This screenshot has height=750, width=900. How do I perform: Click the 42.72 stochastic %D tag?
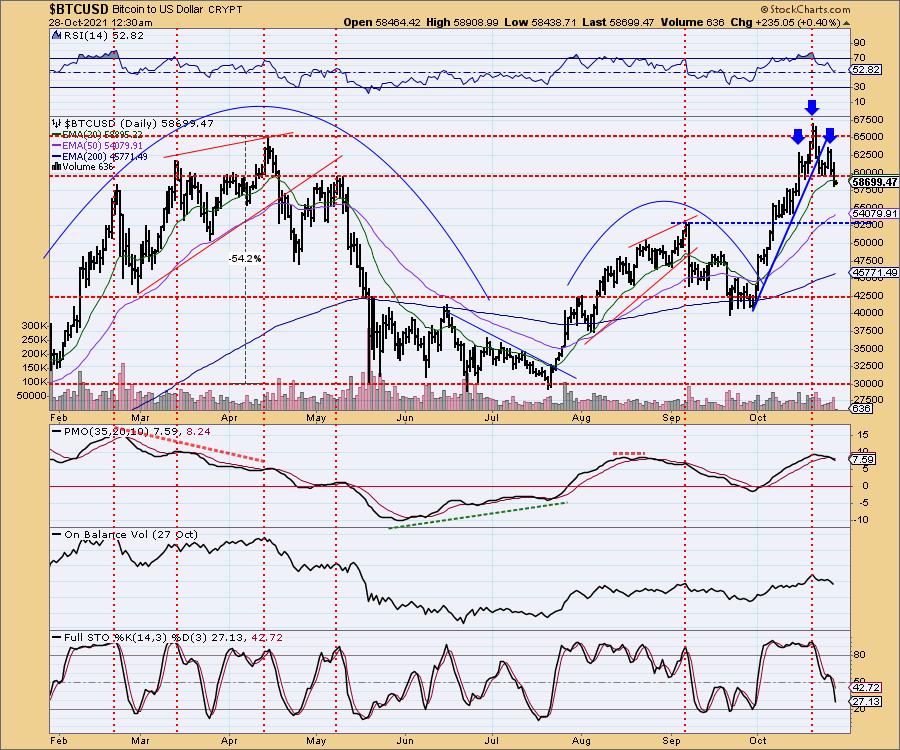[866, 687]
